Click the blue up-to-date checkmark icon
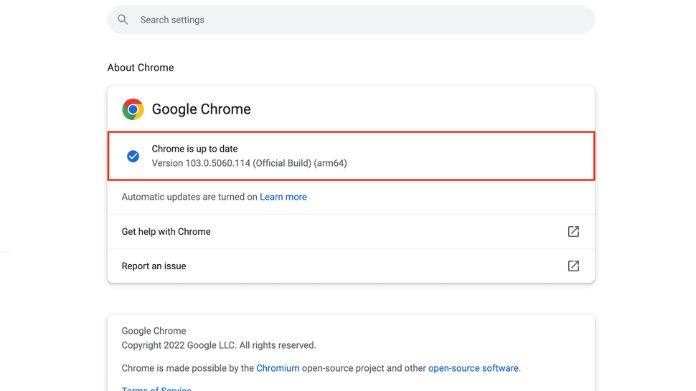 [133, 156]
